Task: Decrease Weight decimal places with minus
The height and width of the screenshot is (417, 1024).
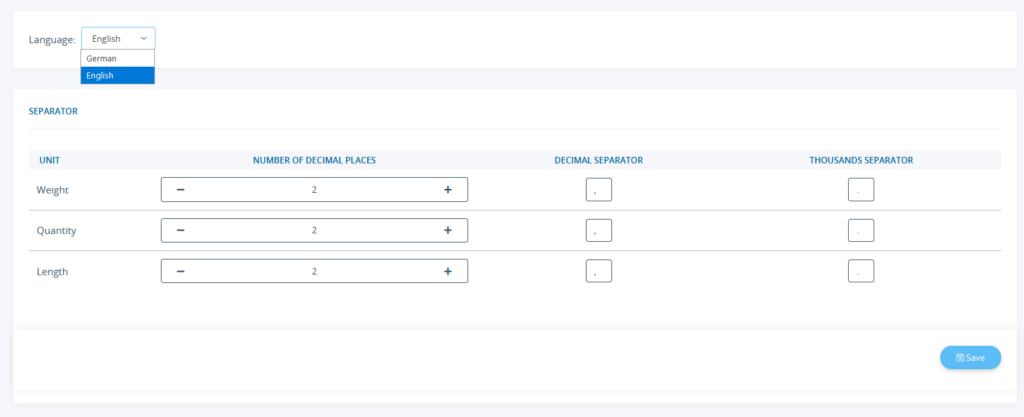Action: coord(181,190)
